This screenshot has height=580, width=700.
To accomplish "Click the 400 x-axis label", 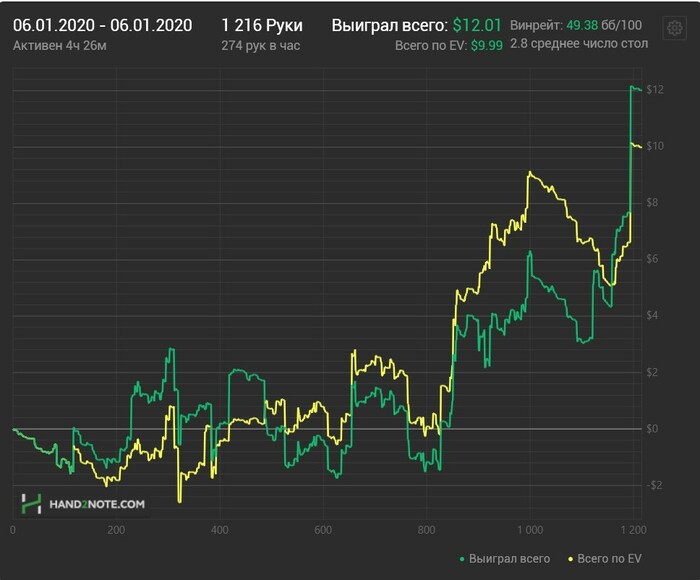I will pos(220,530).
